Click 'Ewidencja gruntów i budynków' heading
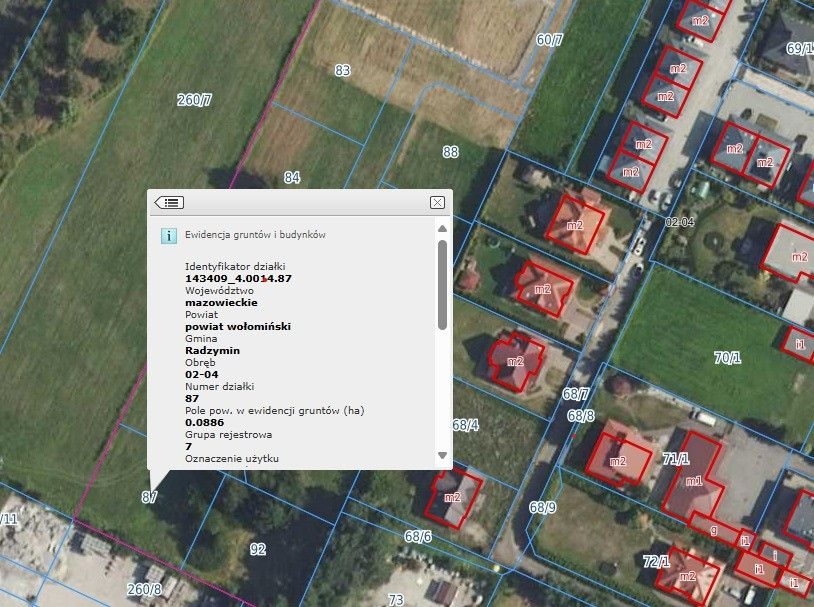 255,235
